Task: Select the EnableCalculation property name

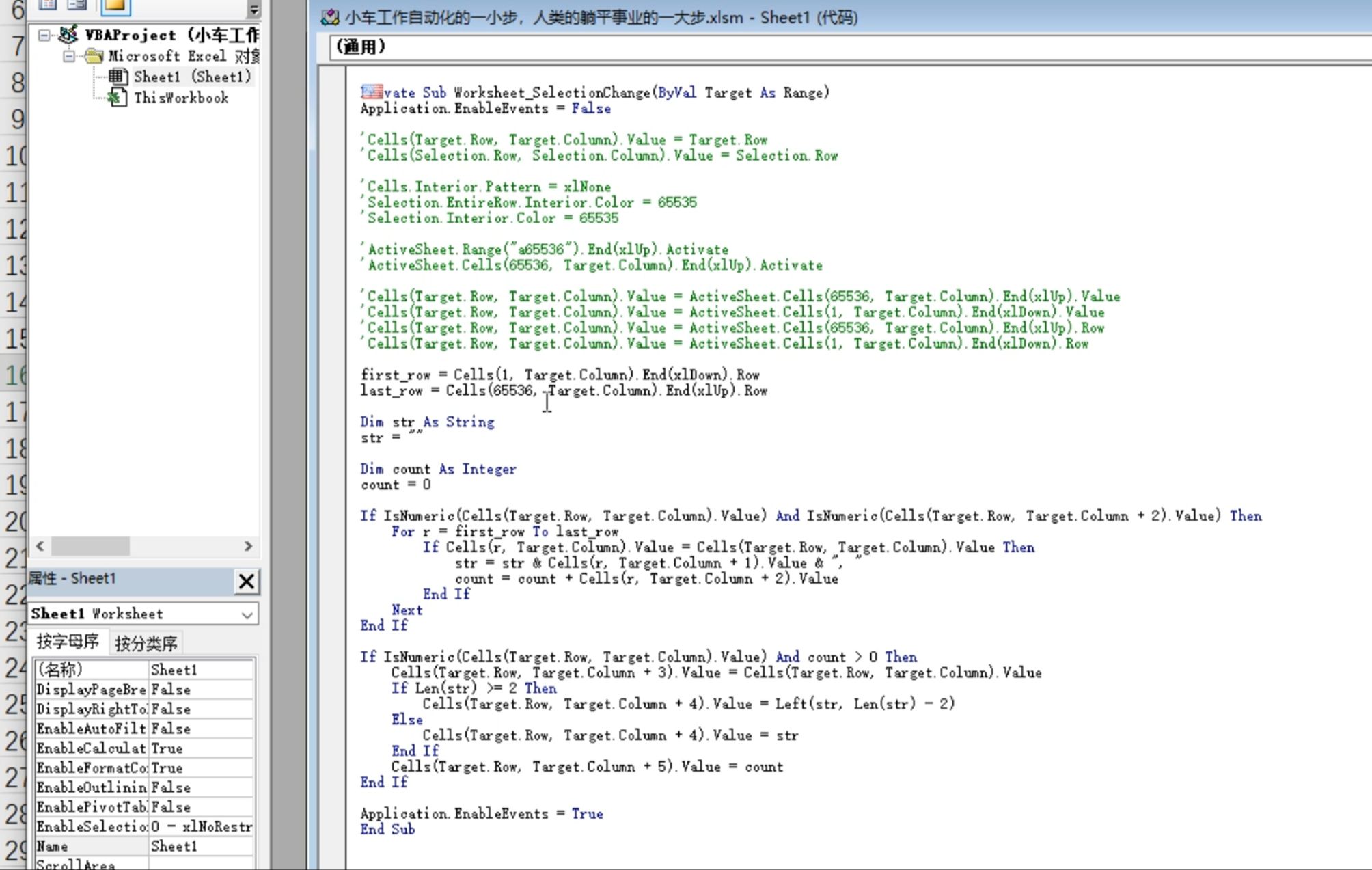Action: pos(92,748)
